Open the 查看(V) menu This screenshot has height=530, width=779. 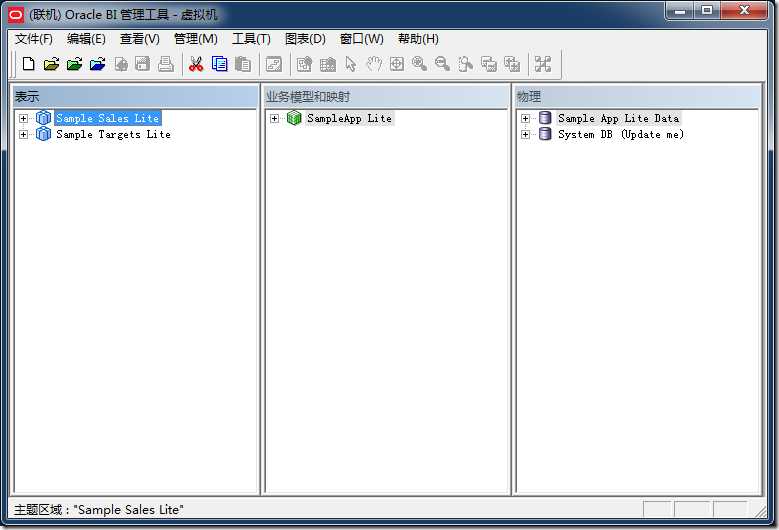(140, 39)
